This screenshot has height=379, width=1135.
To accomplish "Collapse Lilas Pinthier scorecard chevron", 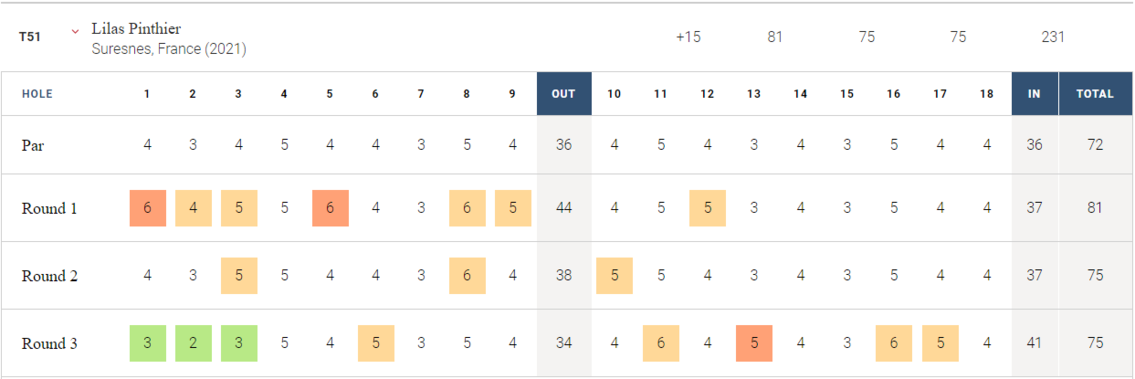I will coord(75,31).
